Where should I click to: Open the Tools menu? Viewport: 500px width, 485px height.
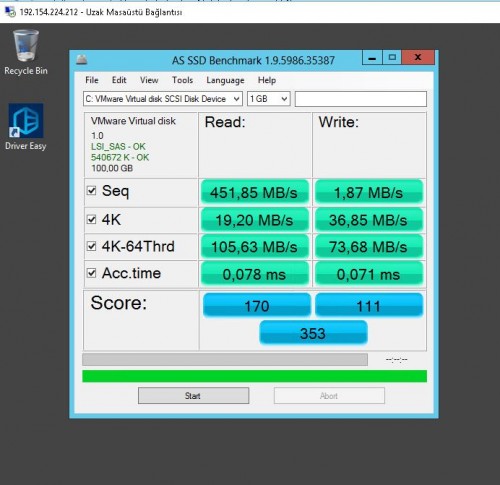182,80
